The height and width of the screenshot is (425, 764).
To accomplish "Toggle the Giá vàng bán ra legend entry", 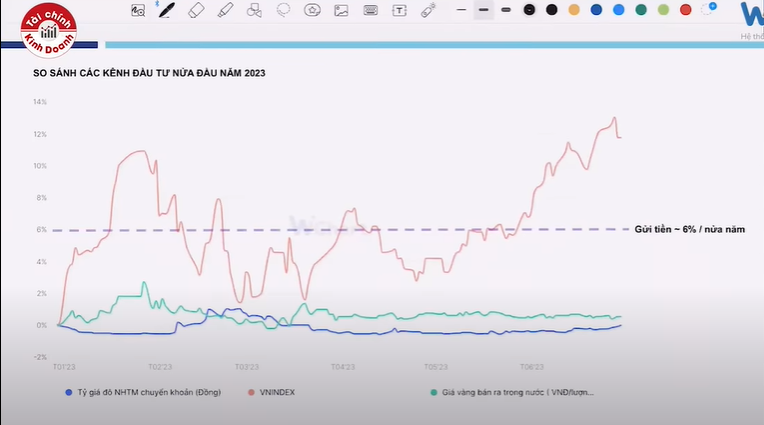I will pyautogui.click(x=512, y=392).
